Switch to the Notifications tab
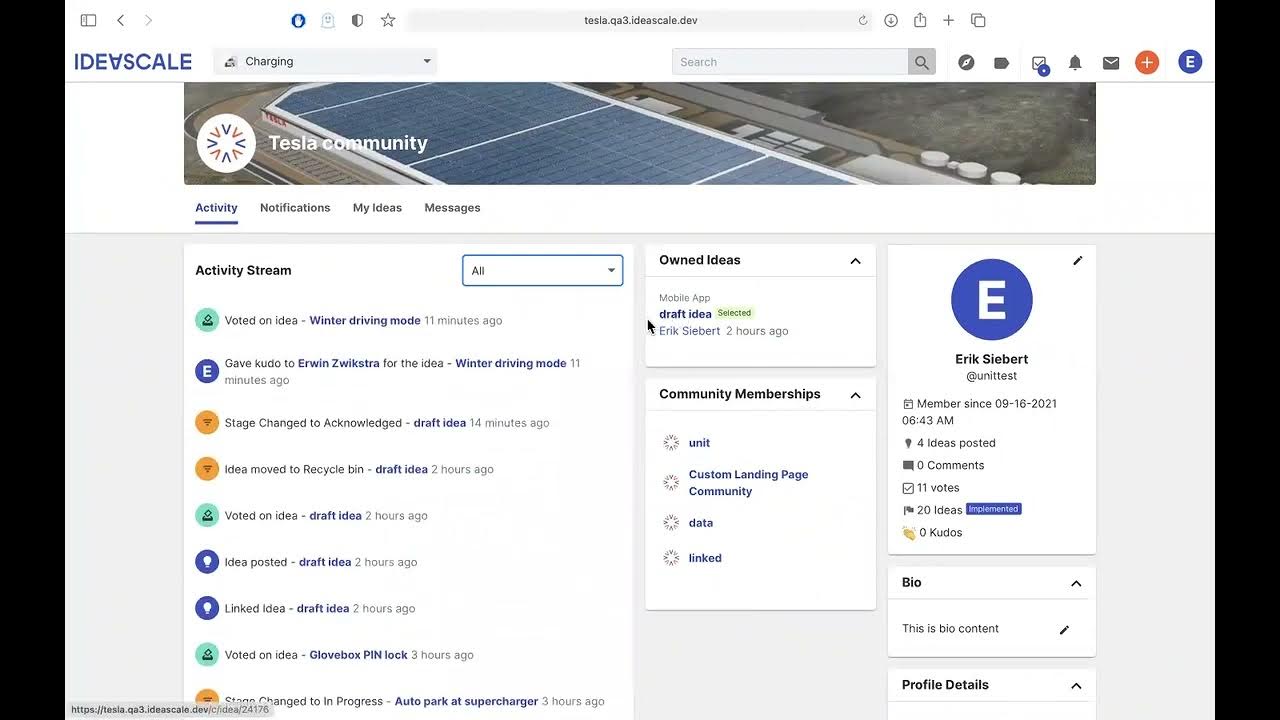 [x=295, y=208]
